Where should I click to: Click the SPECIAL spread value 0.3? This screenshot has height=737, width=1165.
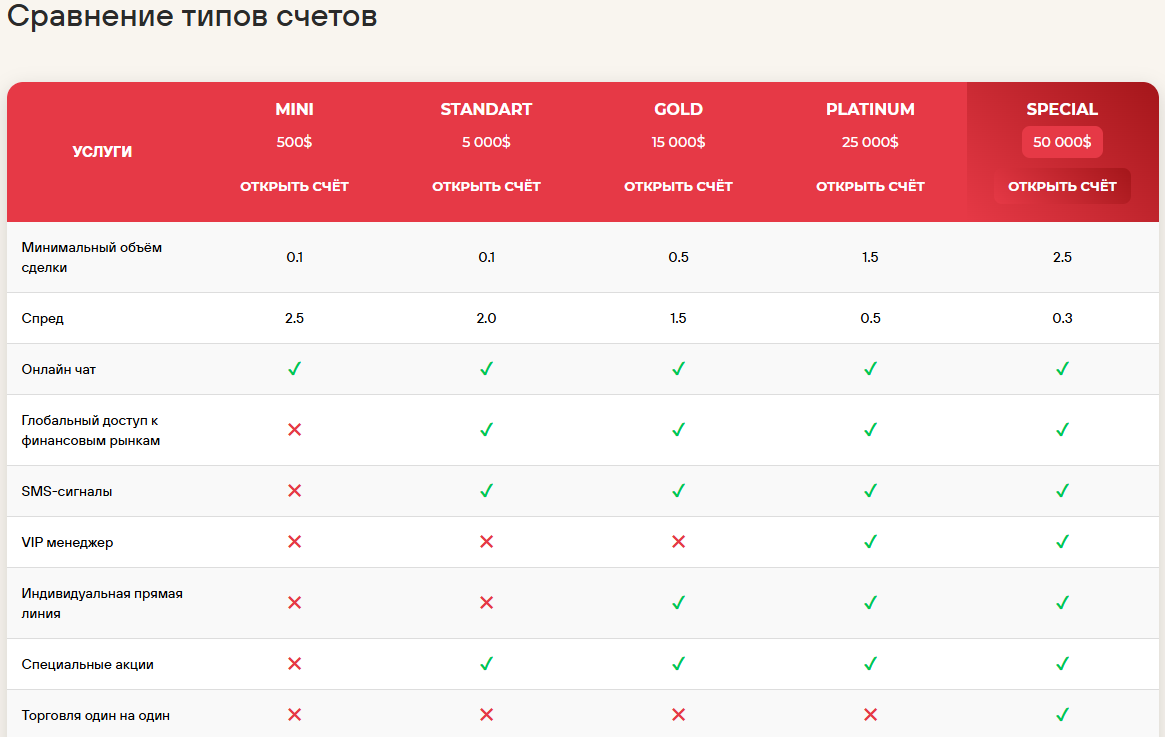coord(1062,318)
